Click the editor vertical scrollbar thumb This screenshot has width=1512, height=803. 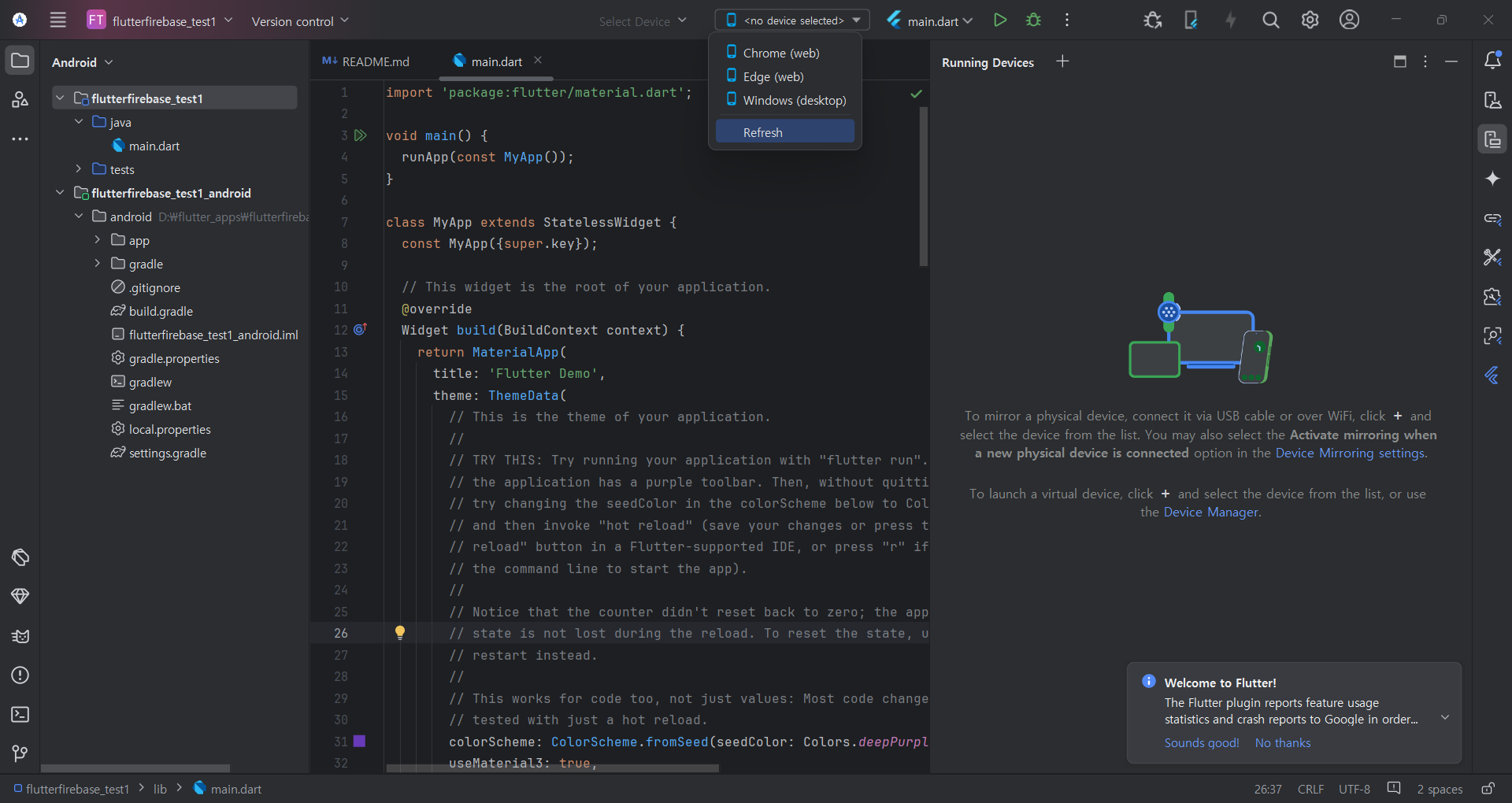coord(923,186)
